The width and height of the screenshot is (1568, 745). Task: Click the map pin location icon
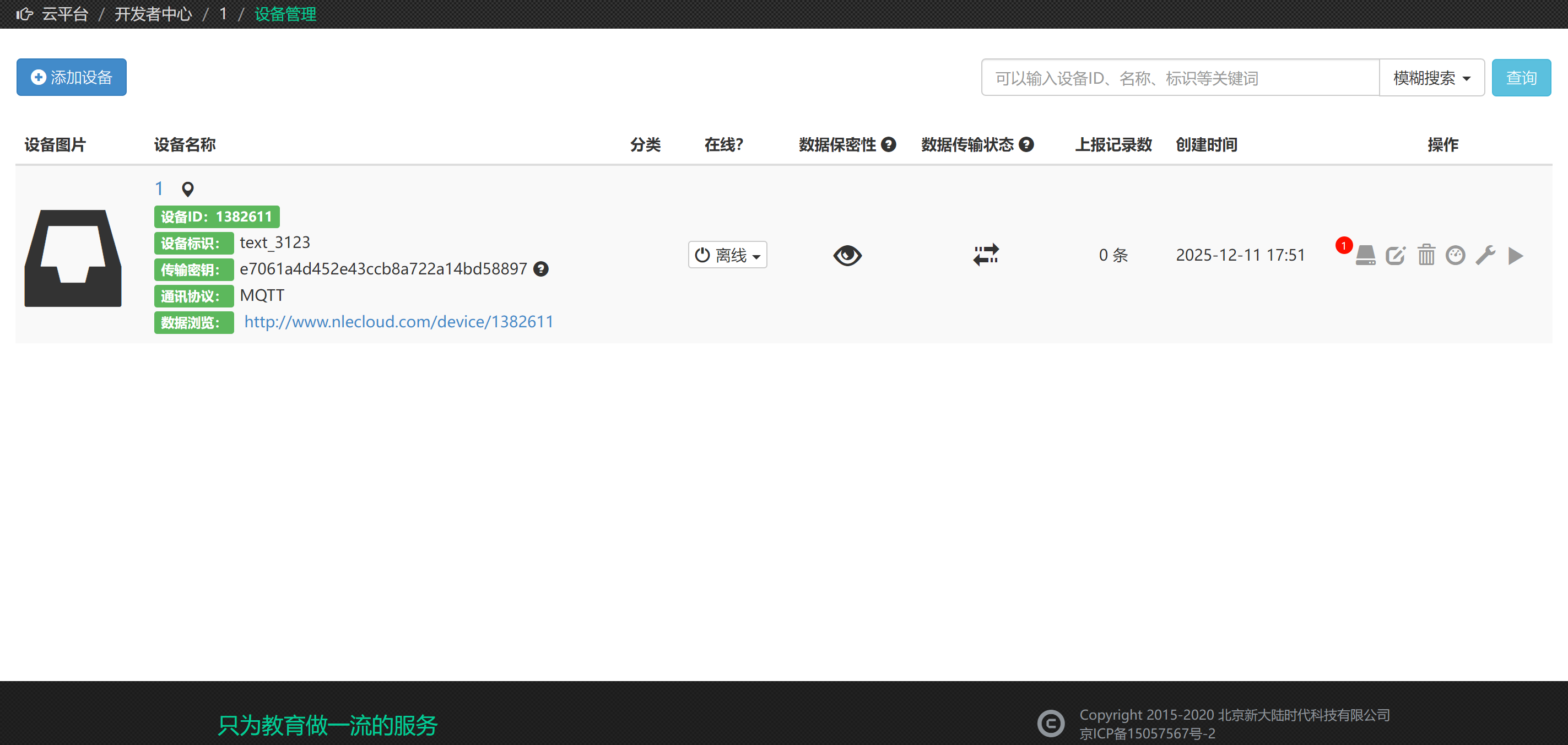coord(188,190)
